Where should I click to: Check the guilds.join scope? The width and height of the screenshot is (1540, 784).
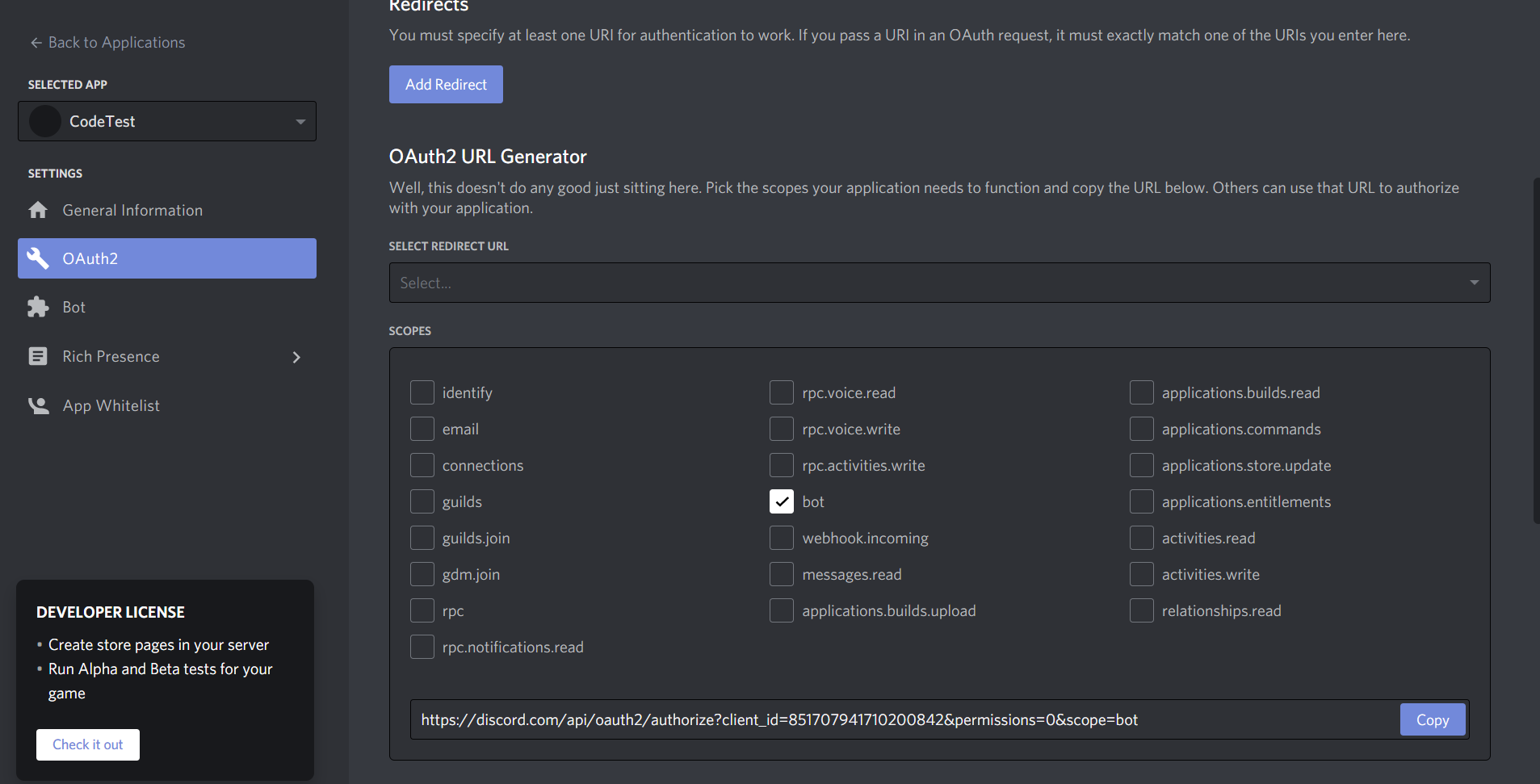click(422, 538)
